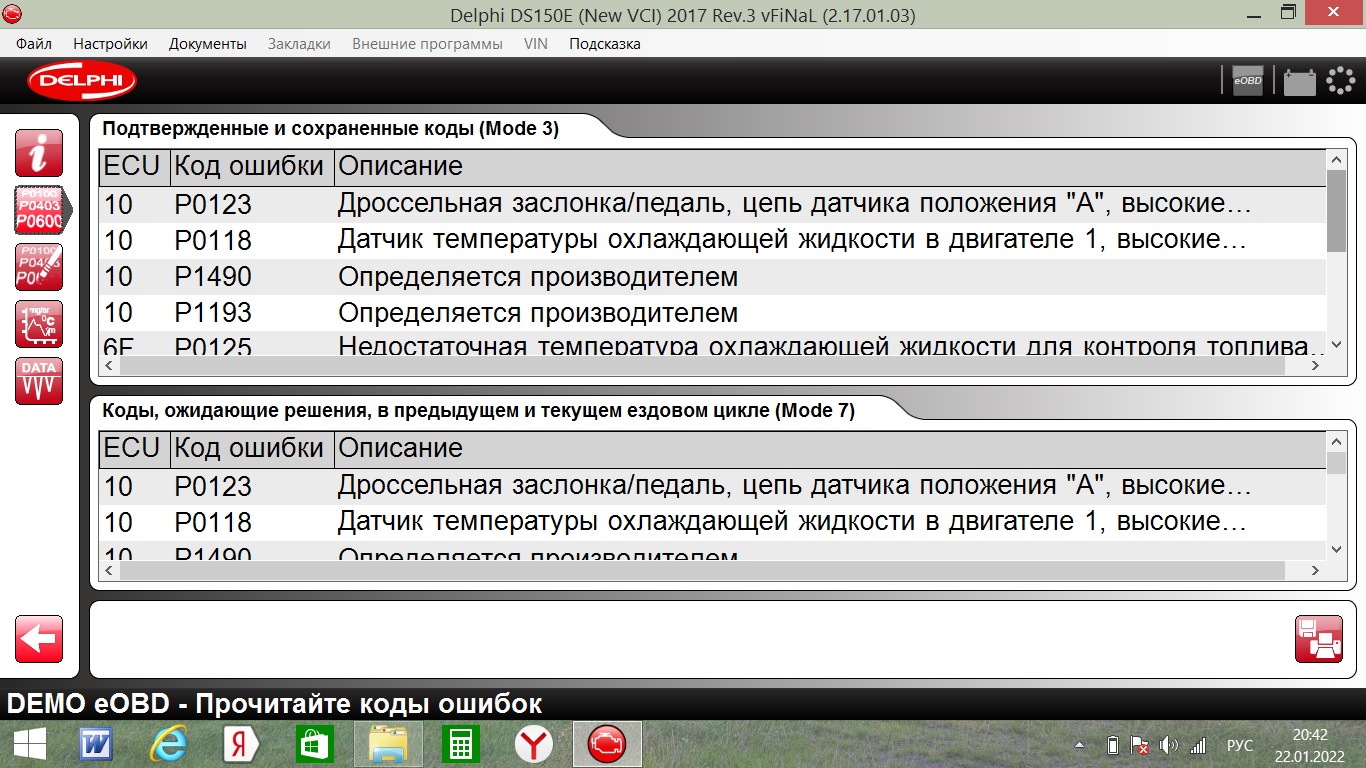The width and height of the screenshot is (1366, 768).
Task: Select the read fault codes icon
Action: (39, 210)
